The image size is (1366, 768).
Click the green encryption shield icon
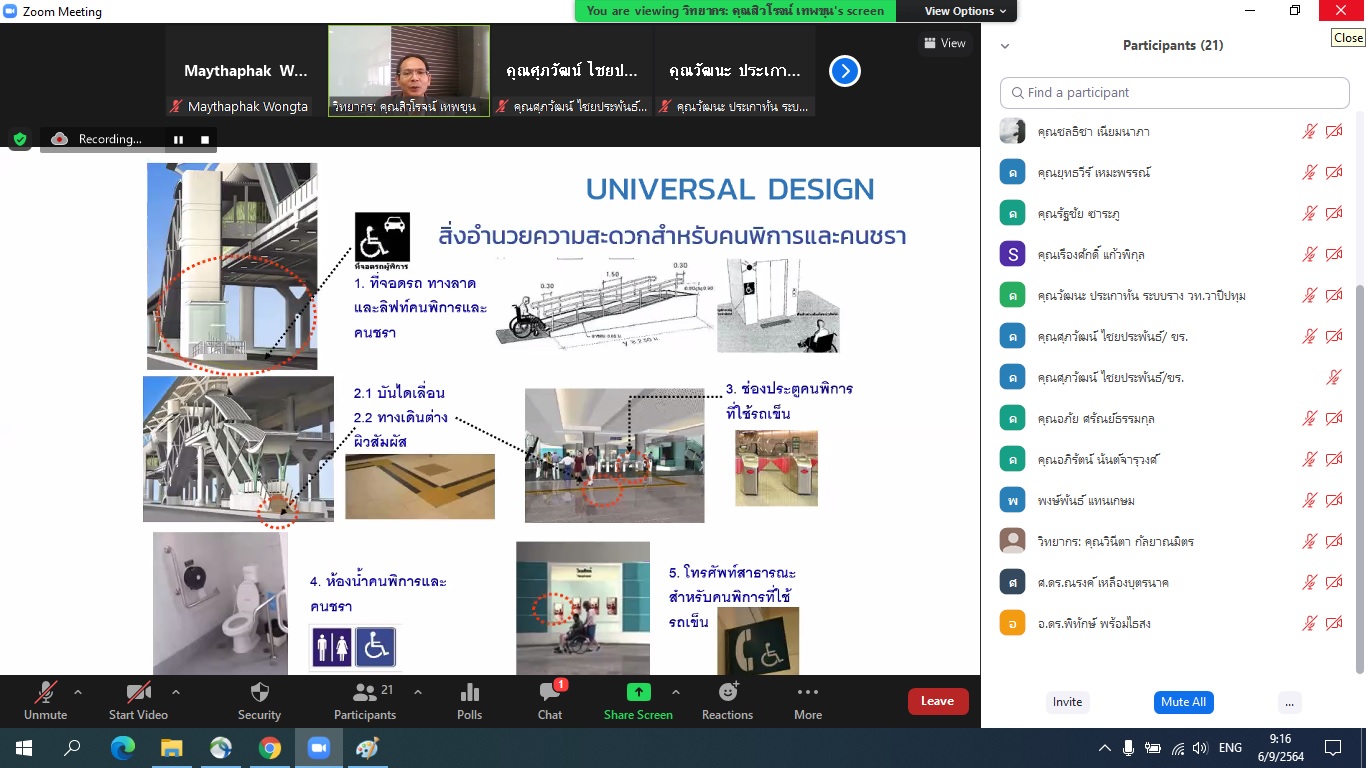pos(20,139)
